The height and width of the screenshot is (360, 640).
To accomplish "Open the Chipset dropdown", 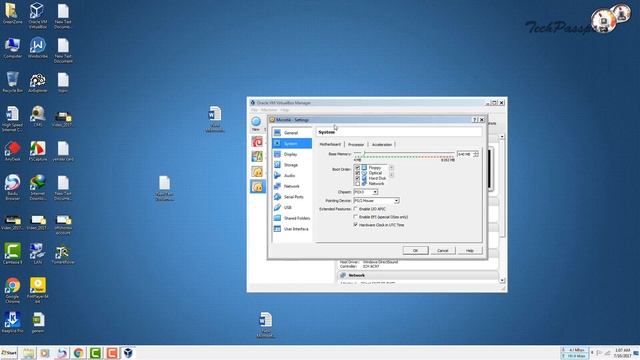I will (366, 192).
